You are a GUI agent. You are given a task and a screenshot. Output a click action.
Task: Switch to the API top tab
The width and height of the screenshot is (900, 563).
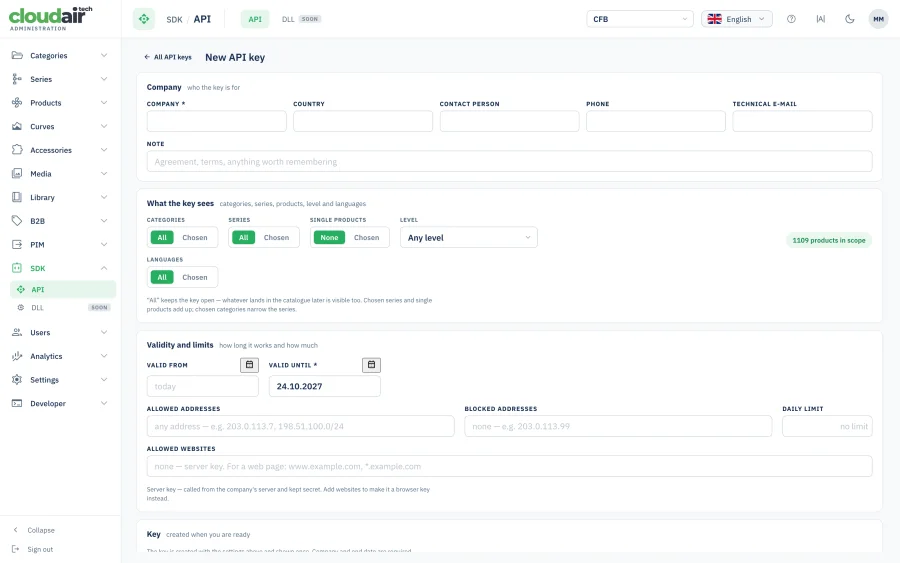point(255,19)
